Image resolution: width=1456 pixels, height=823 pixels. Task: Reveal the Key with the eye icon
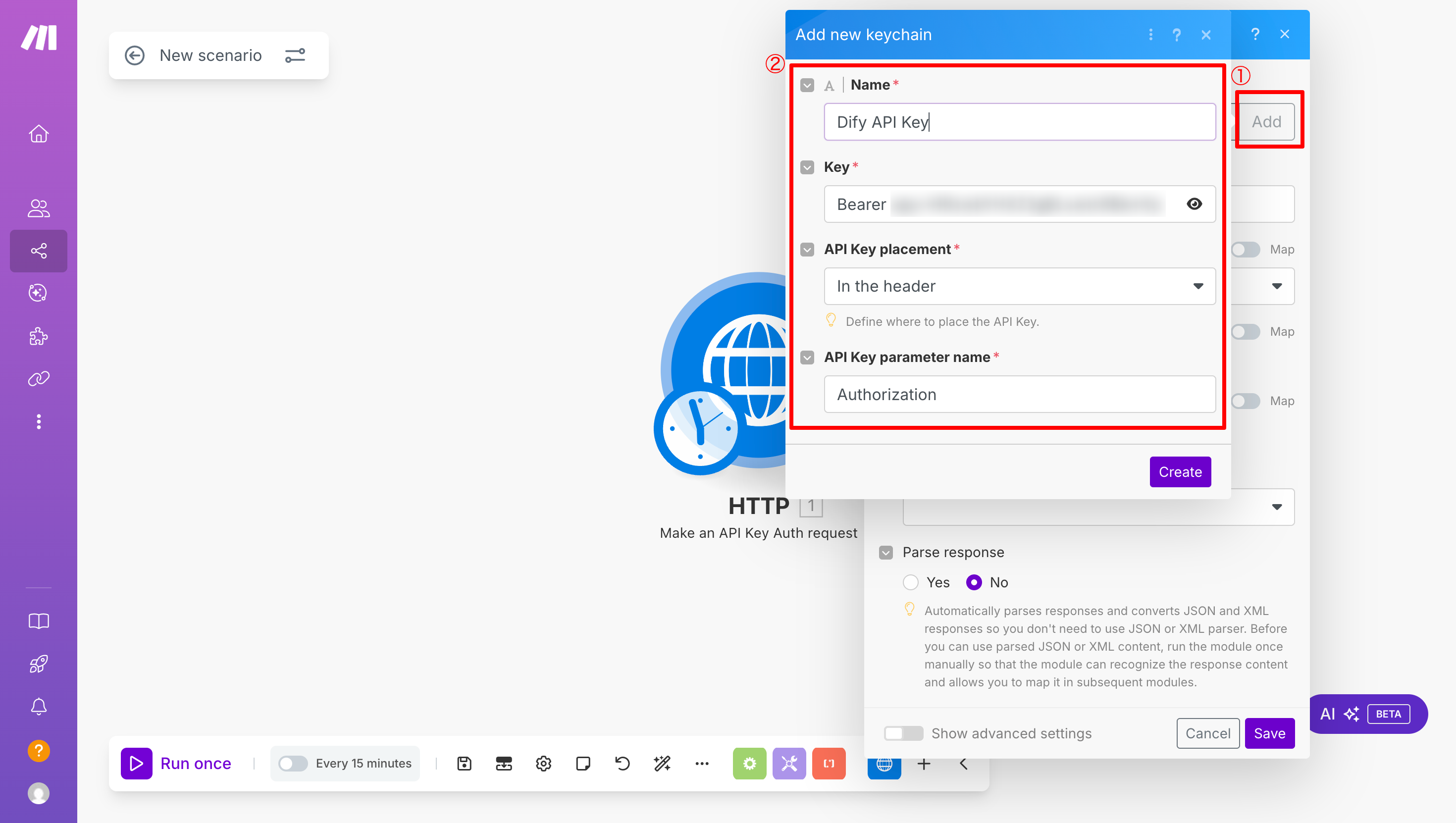1194,204
